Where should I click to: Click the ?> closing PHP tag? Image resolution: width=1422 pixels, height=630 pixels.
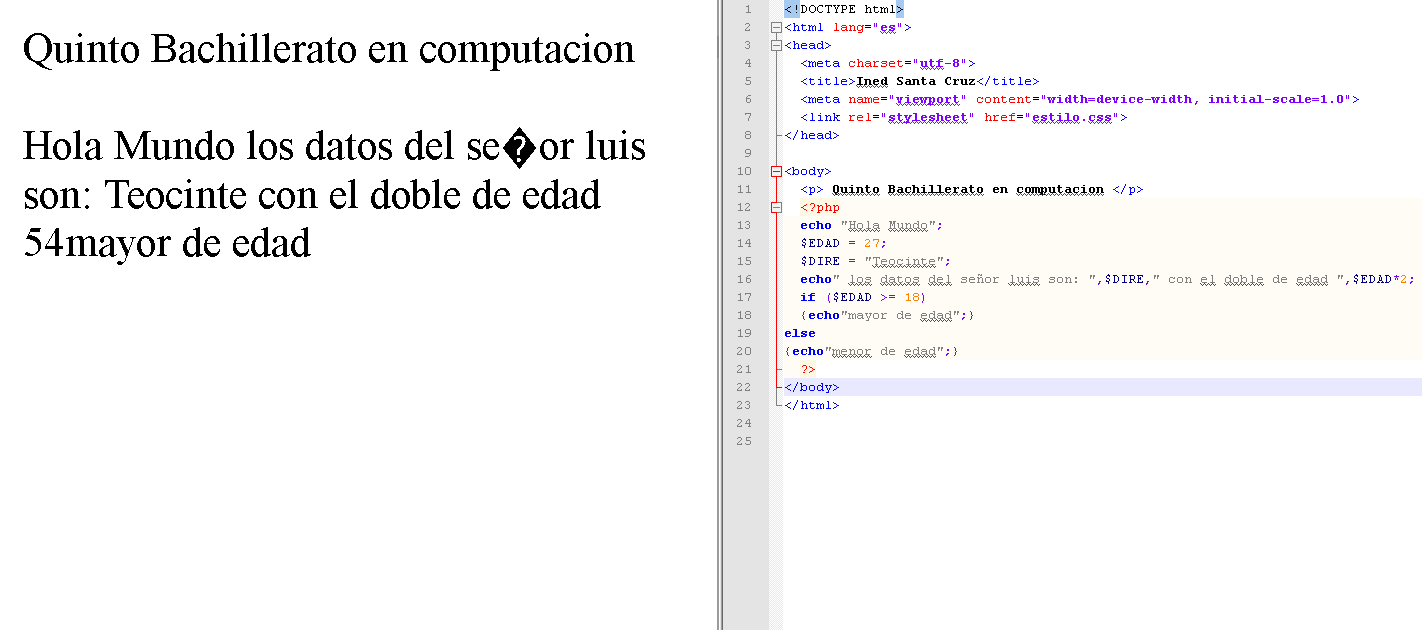808,370
